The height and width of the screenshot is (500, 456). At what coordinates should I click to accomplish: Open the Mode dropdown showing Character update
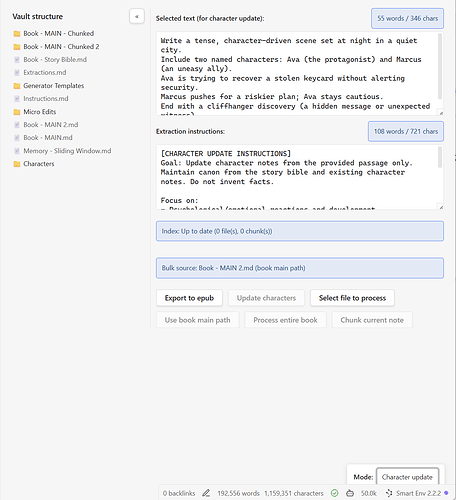(407, 477)
